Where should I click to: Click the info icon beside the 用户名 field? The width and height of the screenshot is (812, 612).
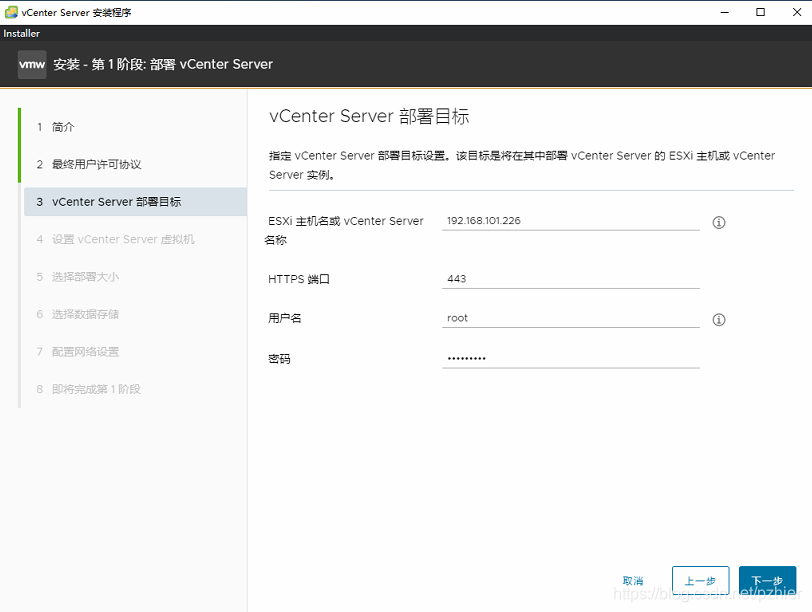tap(719, 319)
